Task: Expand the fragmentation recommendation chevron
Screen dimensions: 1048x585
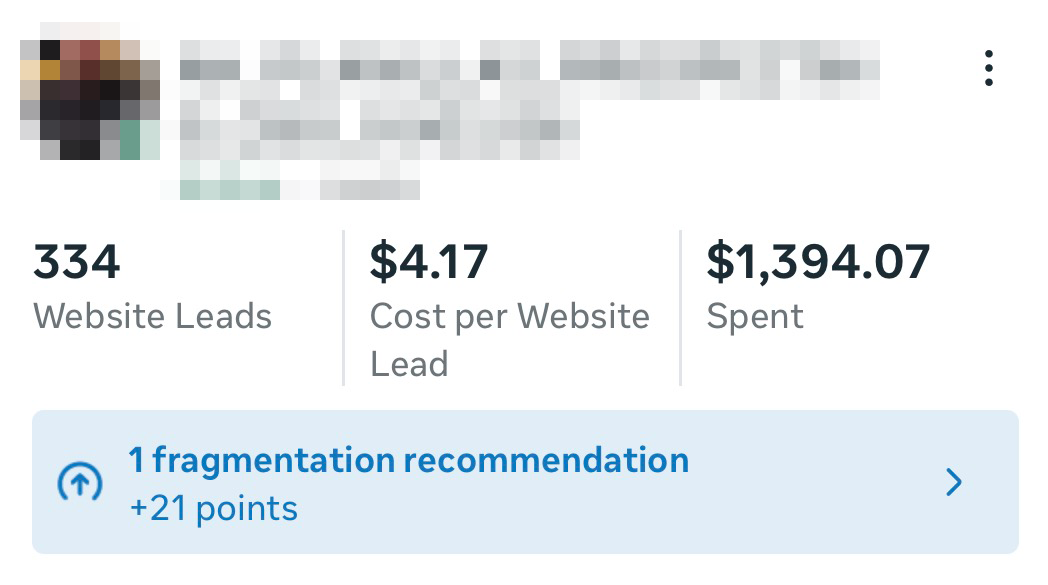Action: tap(955, 484)
